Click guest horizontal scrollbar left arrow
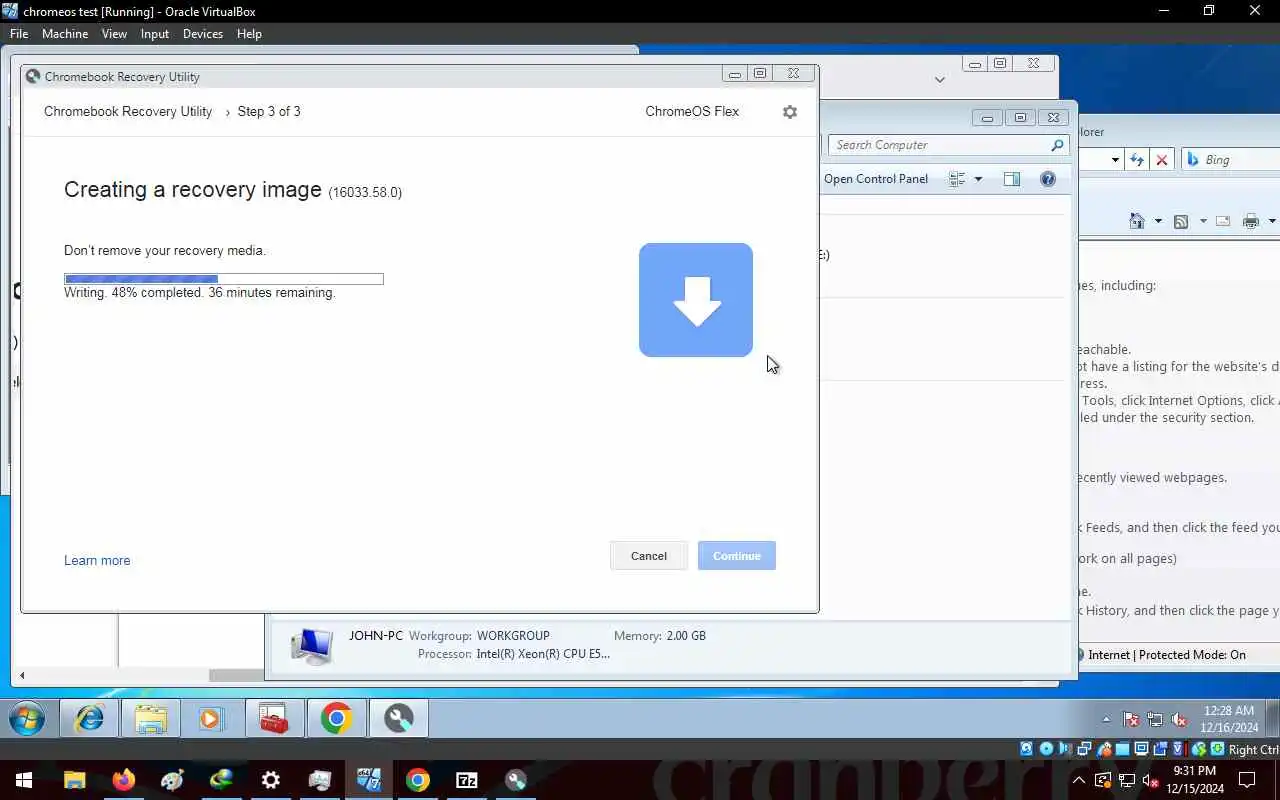 [x=22, y=676]
